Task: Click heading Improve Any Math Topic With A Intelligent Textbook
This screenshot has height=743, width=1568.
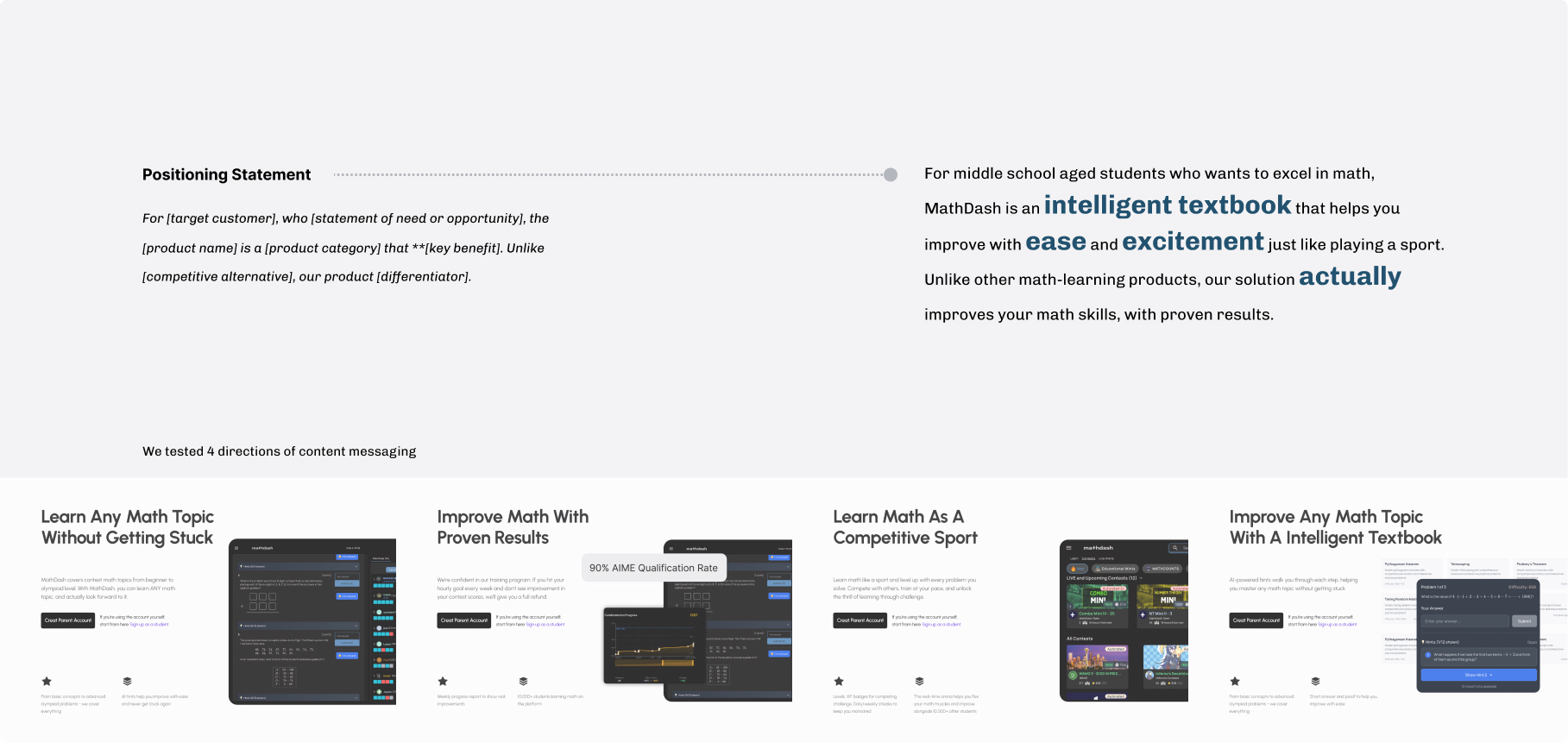Action: (x=1335, y=527)
